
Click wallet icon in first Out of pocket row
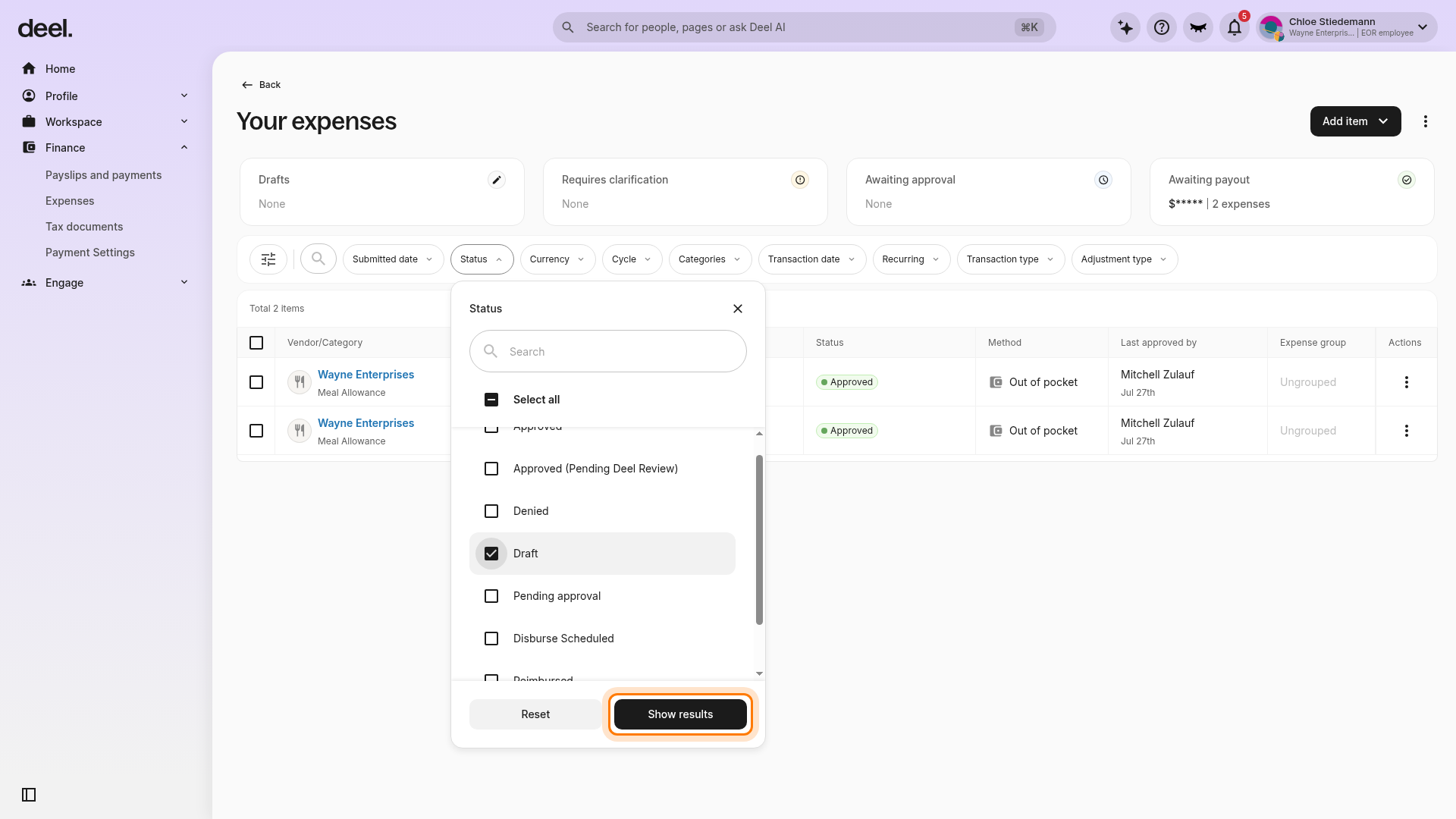996,382
